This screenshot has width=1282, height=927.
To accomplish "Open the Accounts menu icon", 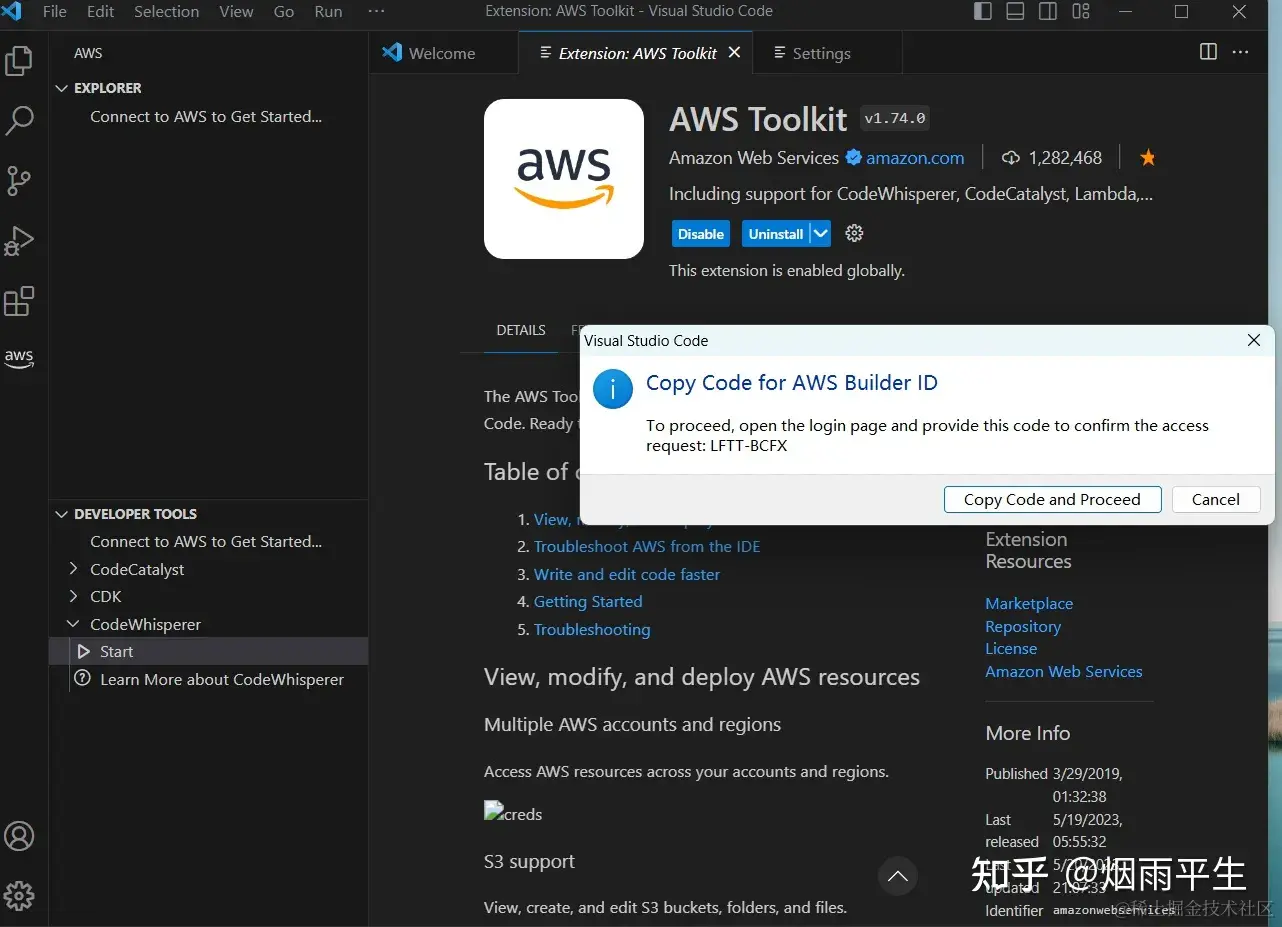I will coord(19,836).
